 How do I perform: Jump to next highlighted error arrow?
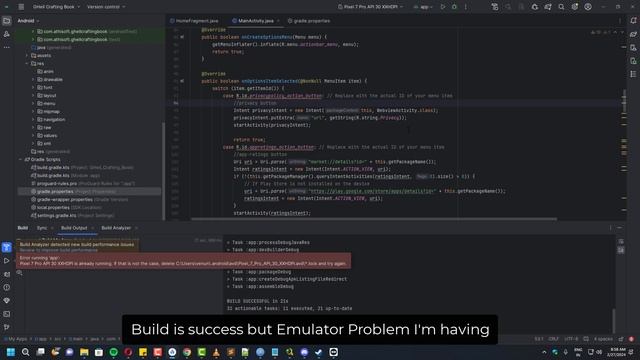621,32
